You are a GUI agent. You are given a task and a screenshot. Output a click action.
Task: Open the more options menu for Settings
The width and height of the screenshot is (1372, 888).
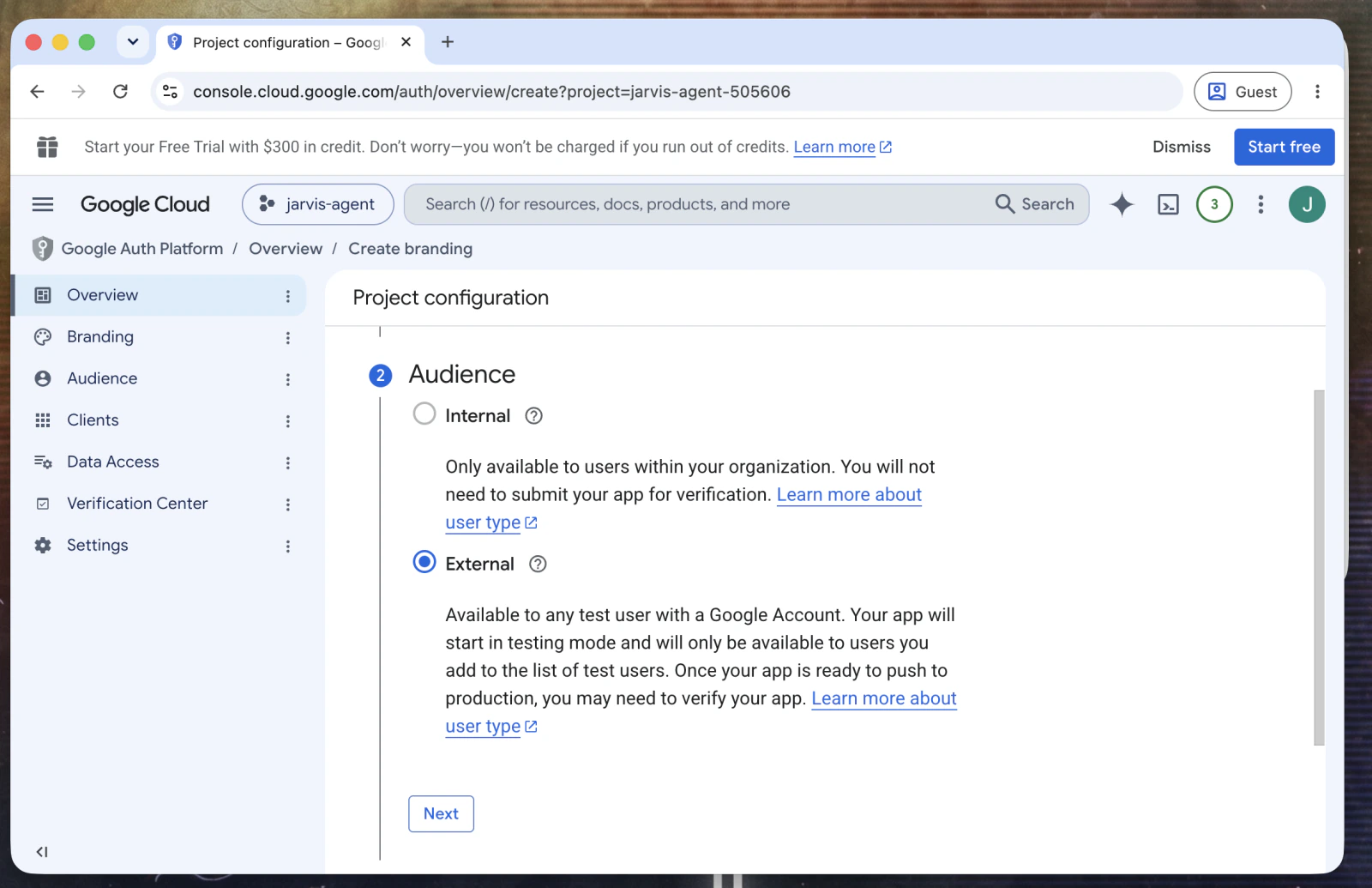tap(288, 546)
